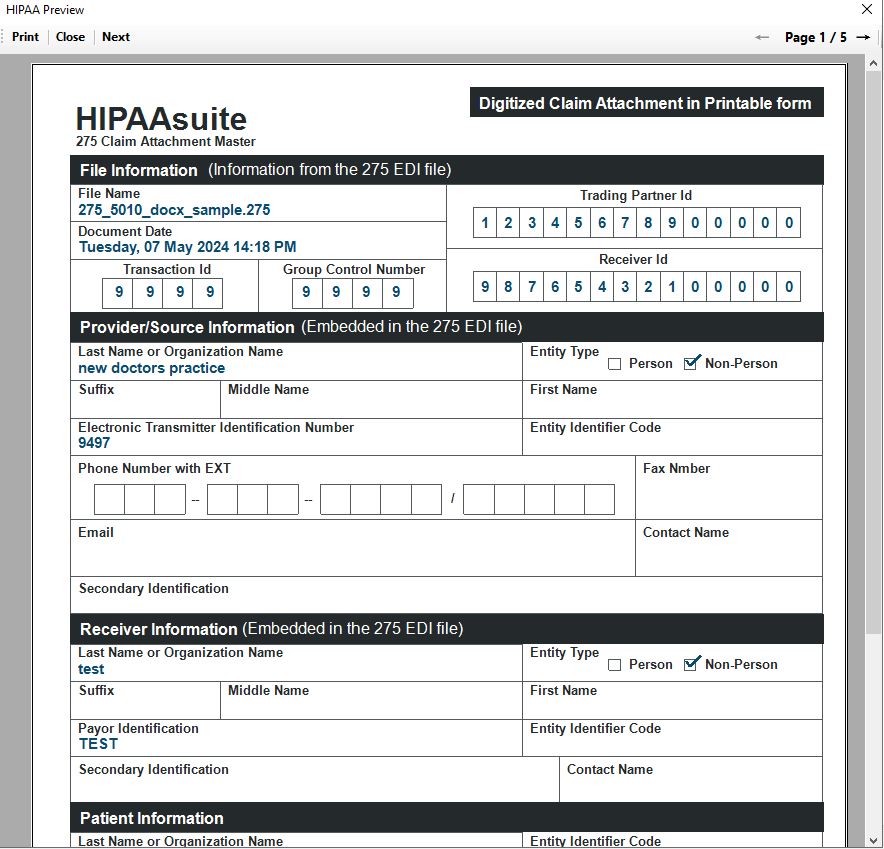Click Receiver Contact Name label
The height and width of the screenshot is (849, 884).
pos(609,770)
